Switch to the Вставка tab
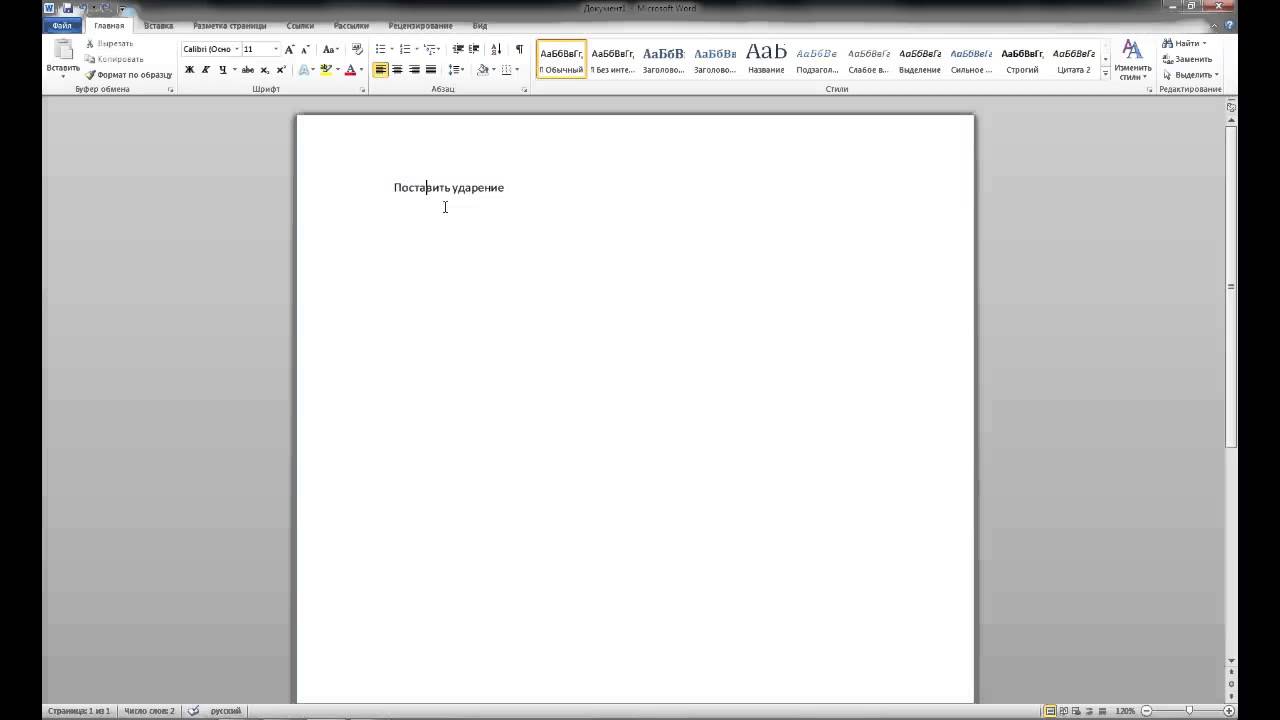The image size is (1280, 720). pyautogui.click(x=158, y=25)
